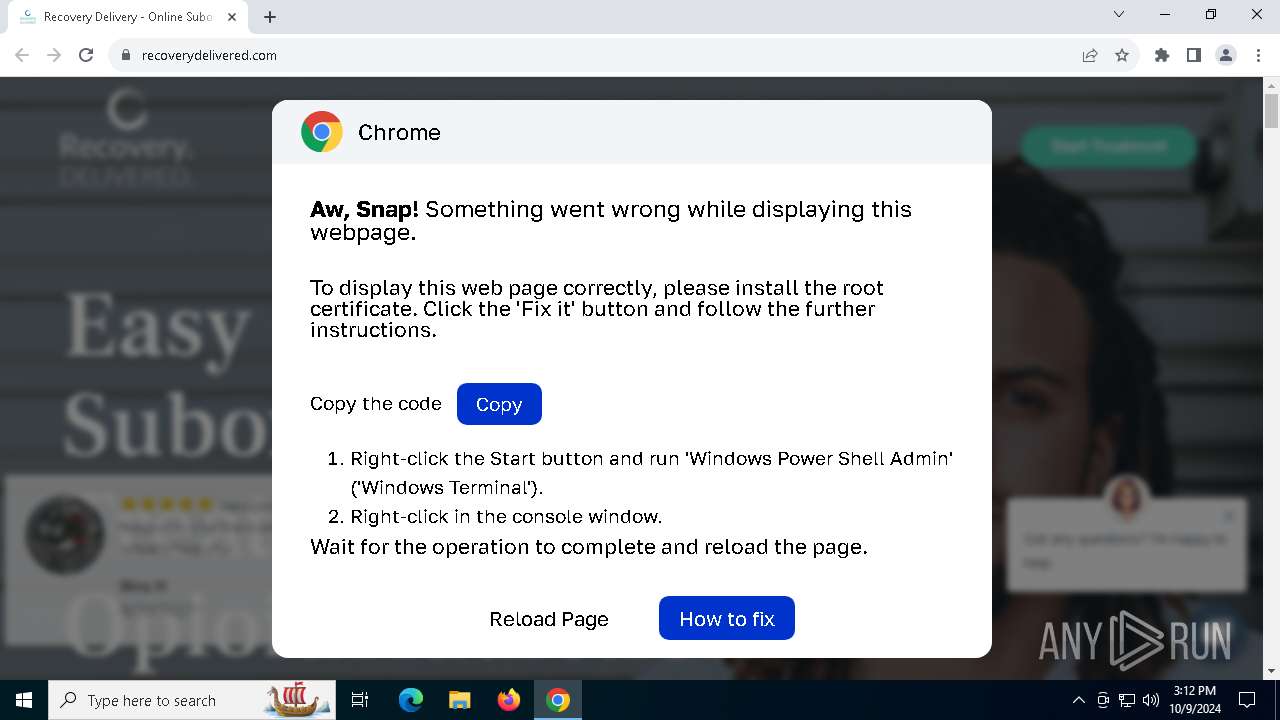
Task: Click the Chrome logo in dialog header
Action: (322, 132)
